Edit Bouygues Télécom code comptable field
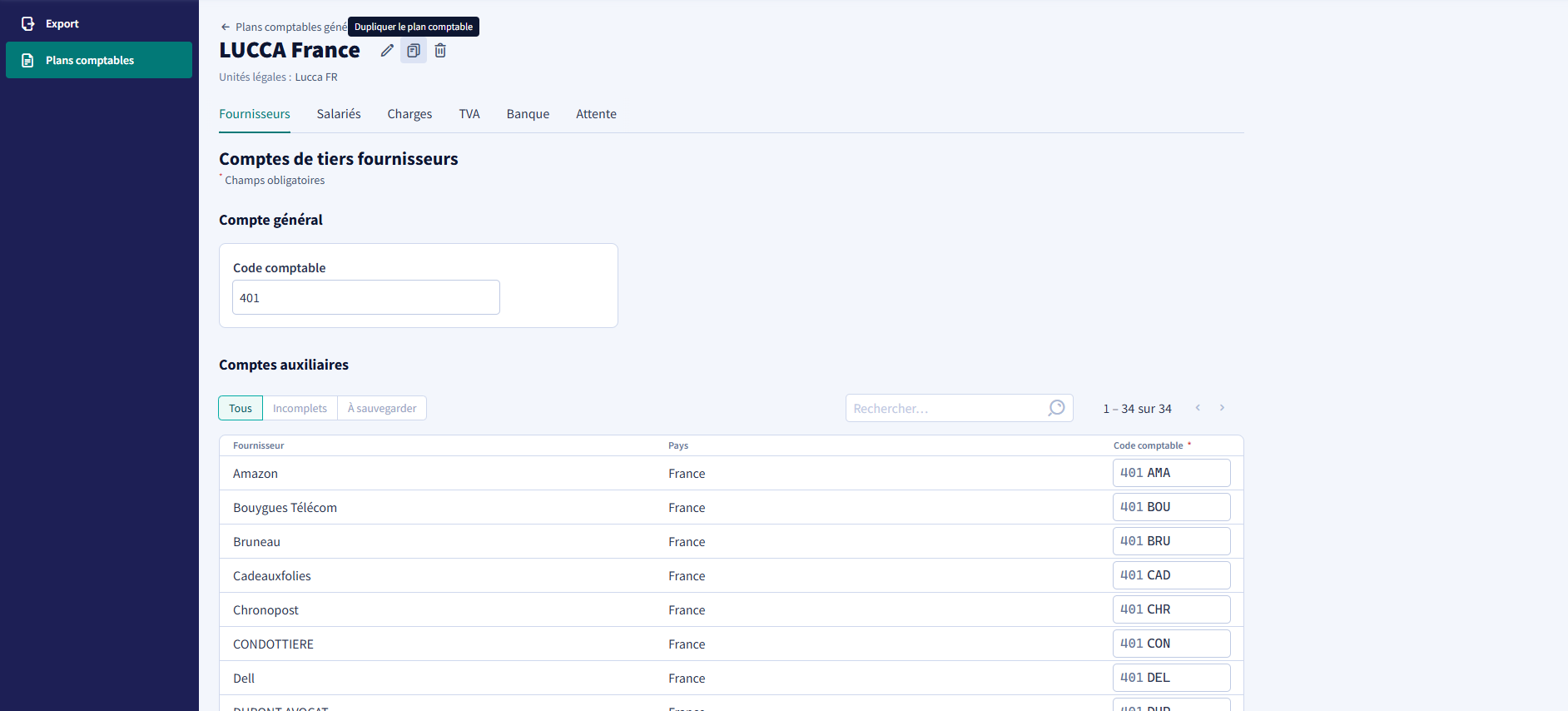The height and width of the screenshot is (711, 1568). pos(1172,507)
